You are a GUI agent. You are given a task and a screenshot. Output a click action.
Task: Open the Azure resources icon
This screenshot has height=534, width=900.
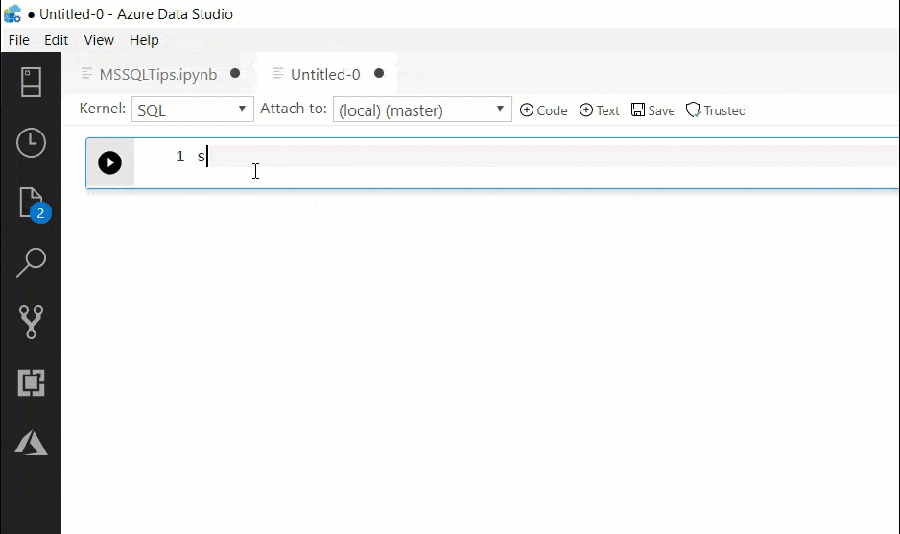(30, 443)
